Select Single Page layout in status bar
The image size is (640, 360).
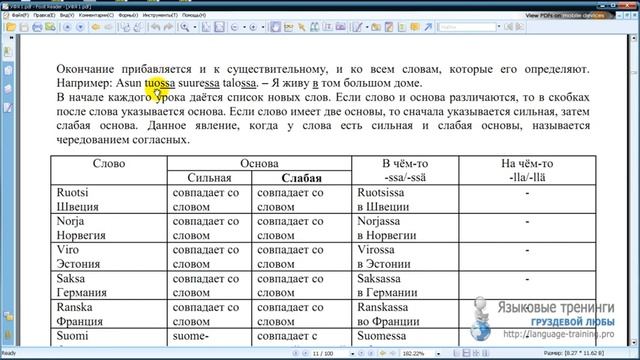457,353
